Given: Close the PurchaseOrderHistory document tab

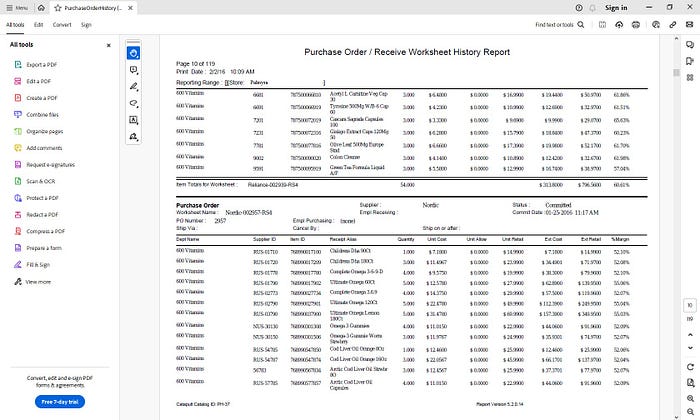Looking at the screenshot, I should click(130, 8).
